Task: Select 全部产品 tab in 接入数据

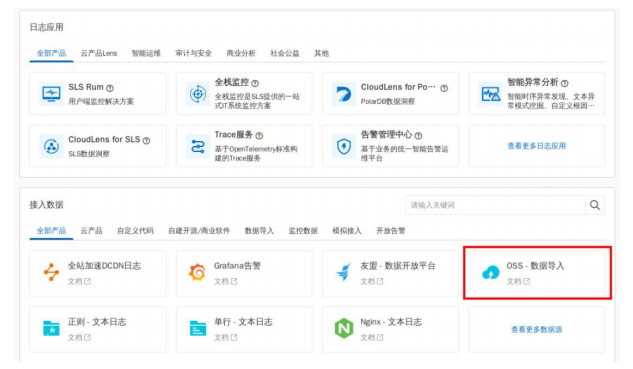Action: (51, 231)
